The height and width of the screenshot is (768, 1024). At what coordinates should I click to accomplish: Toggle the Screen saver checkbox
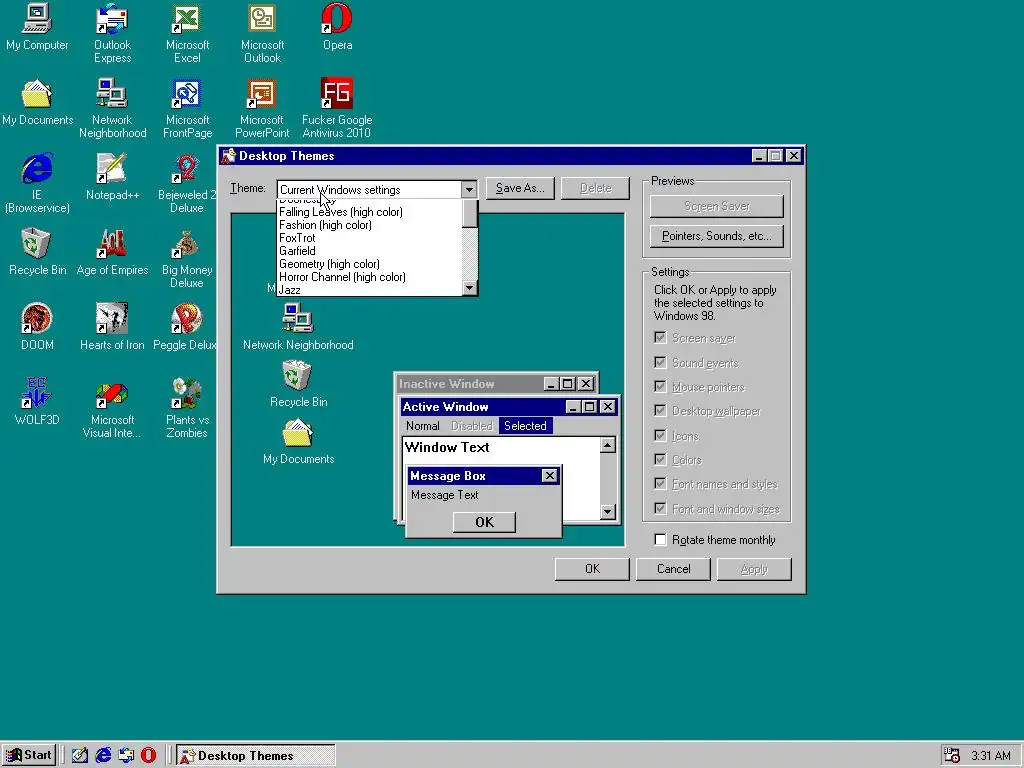tap(660, 338)
